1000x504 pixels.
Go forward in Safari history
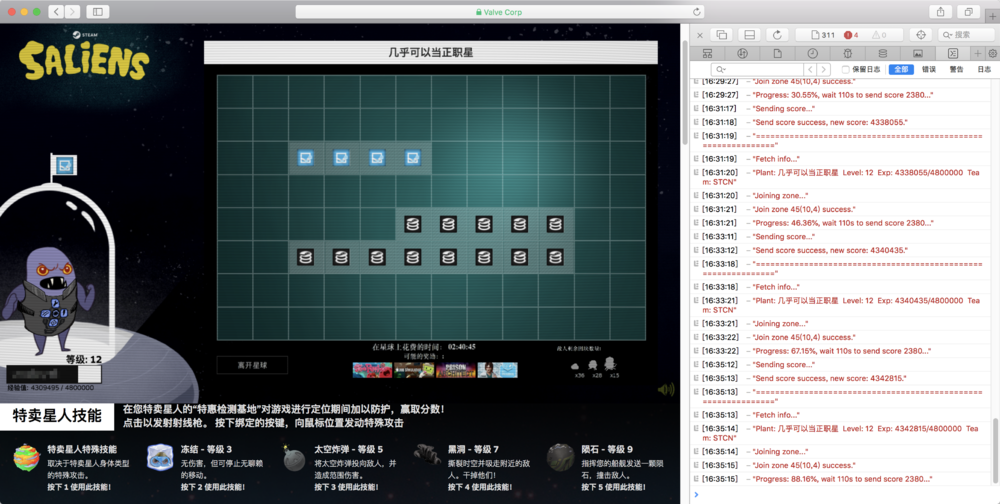point(73,11)
